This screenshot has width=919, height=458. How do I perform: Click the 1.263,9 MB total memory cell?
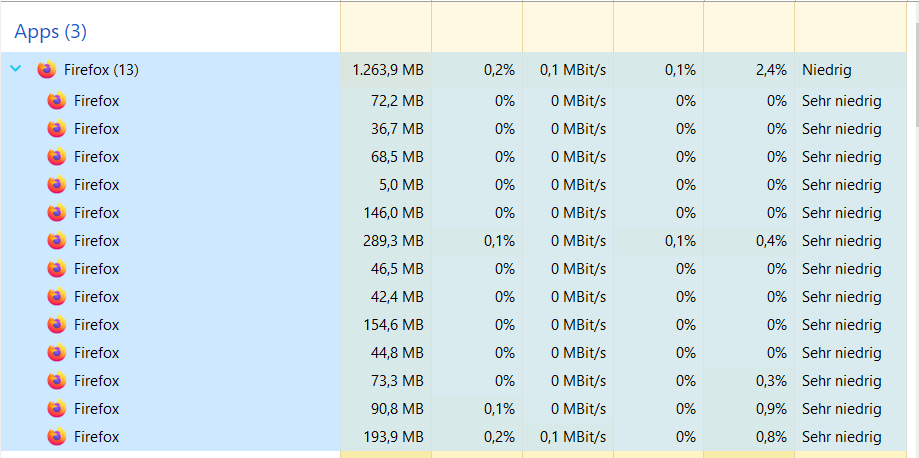[388, 70]
